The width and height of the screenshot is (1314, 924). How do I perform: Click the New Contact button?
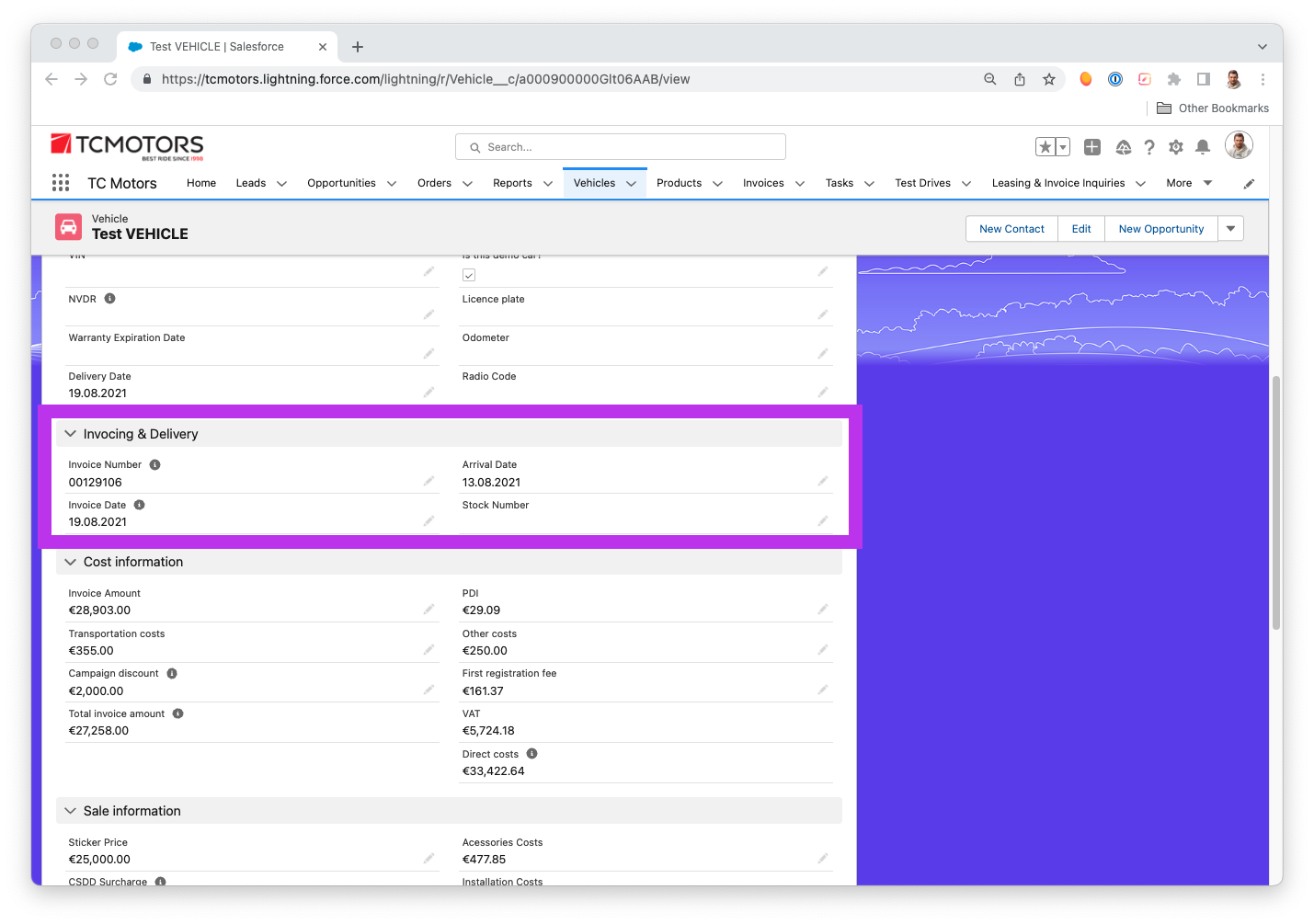point(1011,229)
